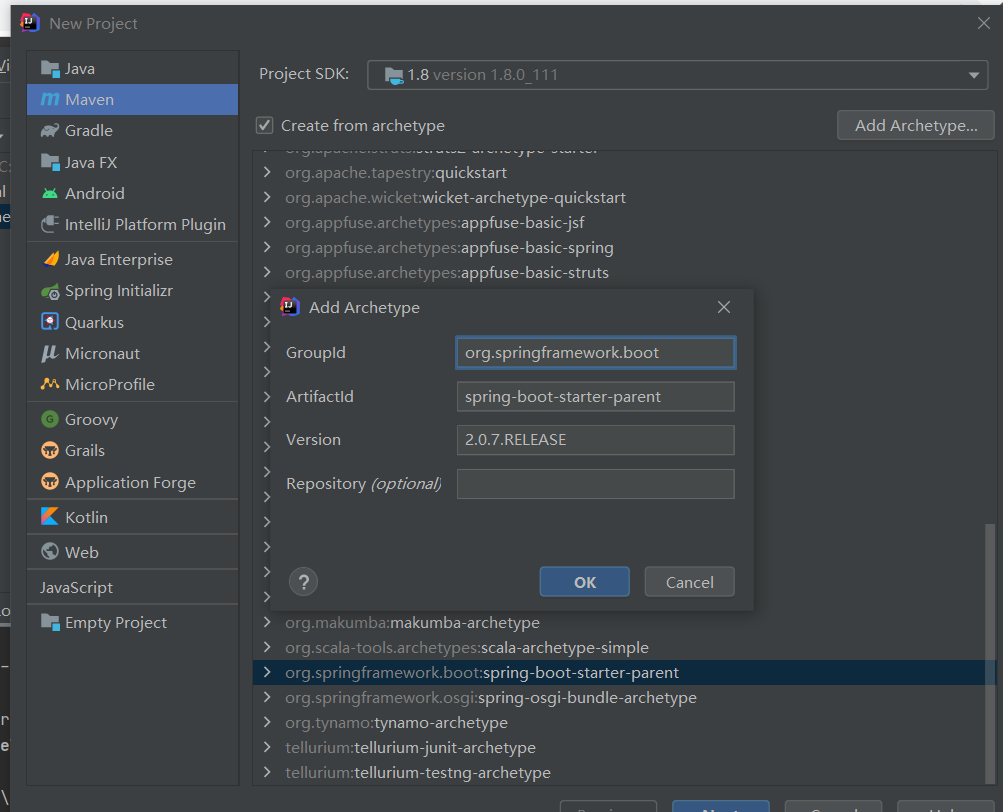1003x812 pixels.
Task: Expand spring-boot-starter-parent archetype node
Action: click(267, 673)
